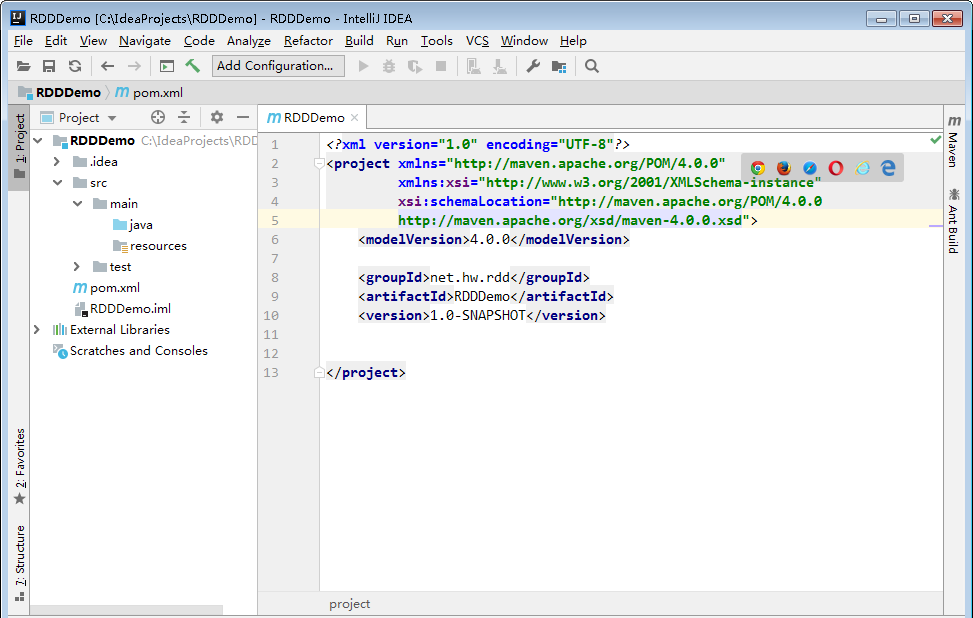
Task: Open the VCS menu
Action: click(477, 41)
